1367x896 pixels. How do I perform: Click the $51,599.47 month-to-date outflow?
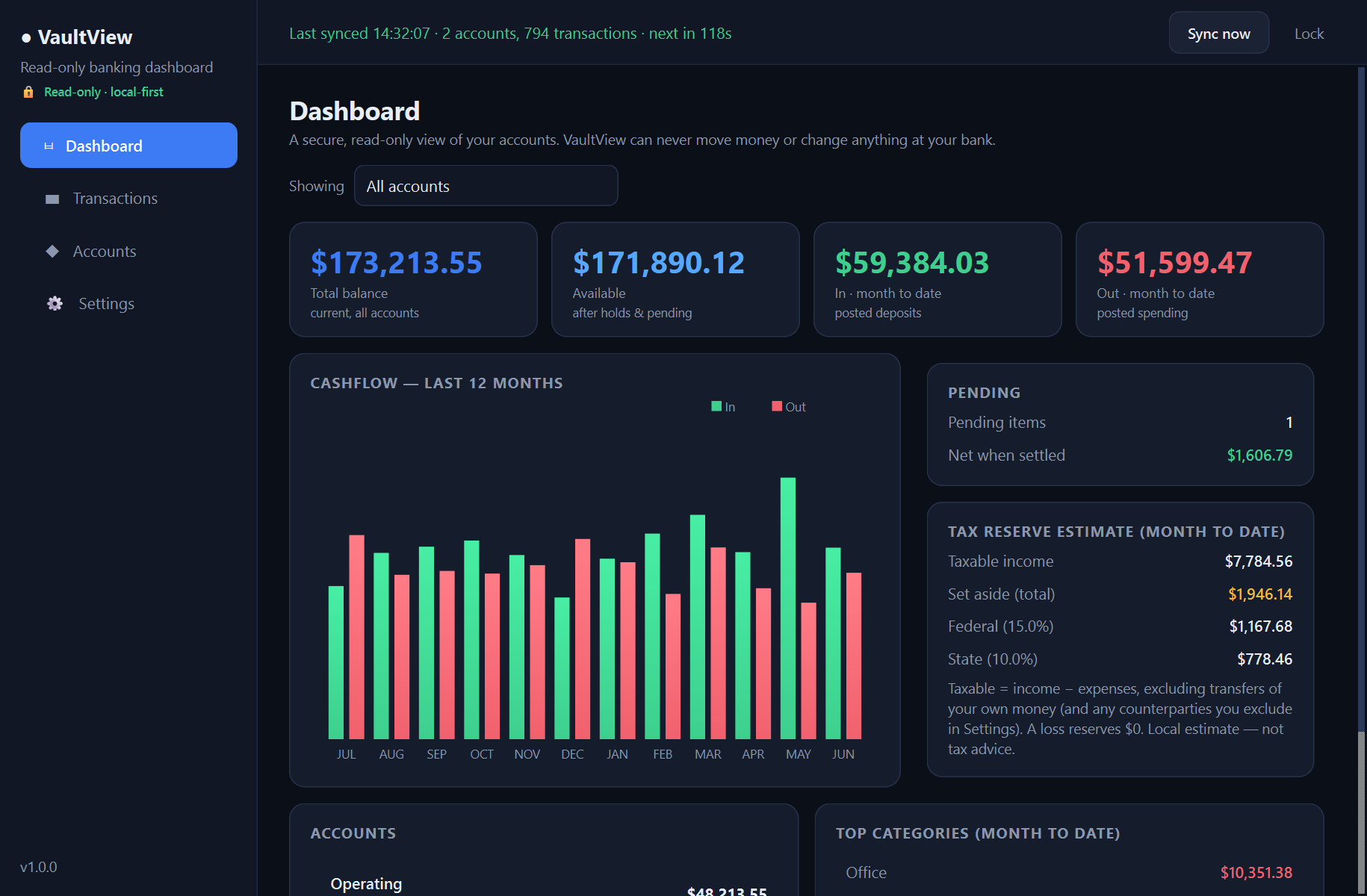pos(1174,263)
